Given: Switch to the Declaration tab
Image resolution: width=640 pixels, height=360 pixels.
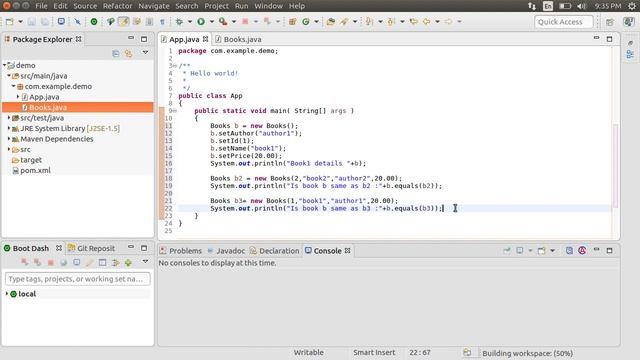Looking at the screenshot, I should coord(275,251).
